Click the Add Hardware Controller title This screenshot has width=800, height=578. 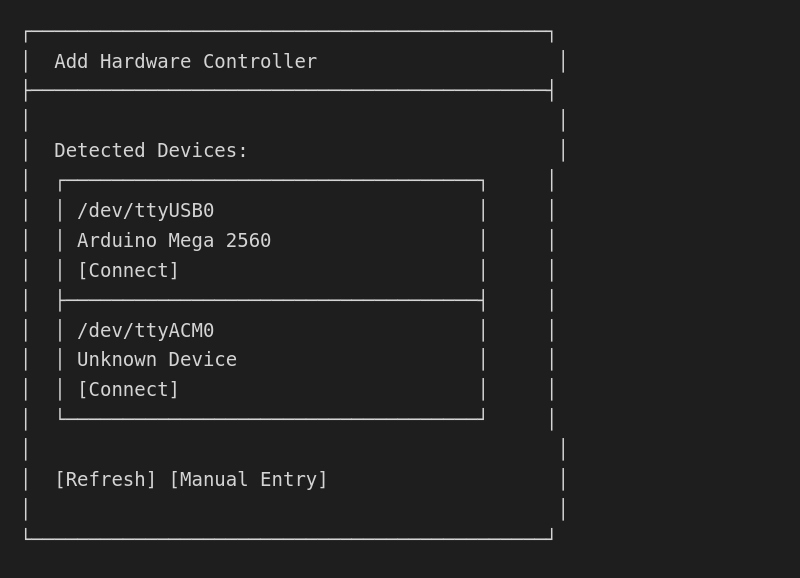tap(184, 61)
